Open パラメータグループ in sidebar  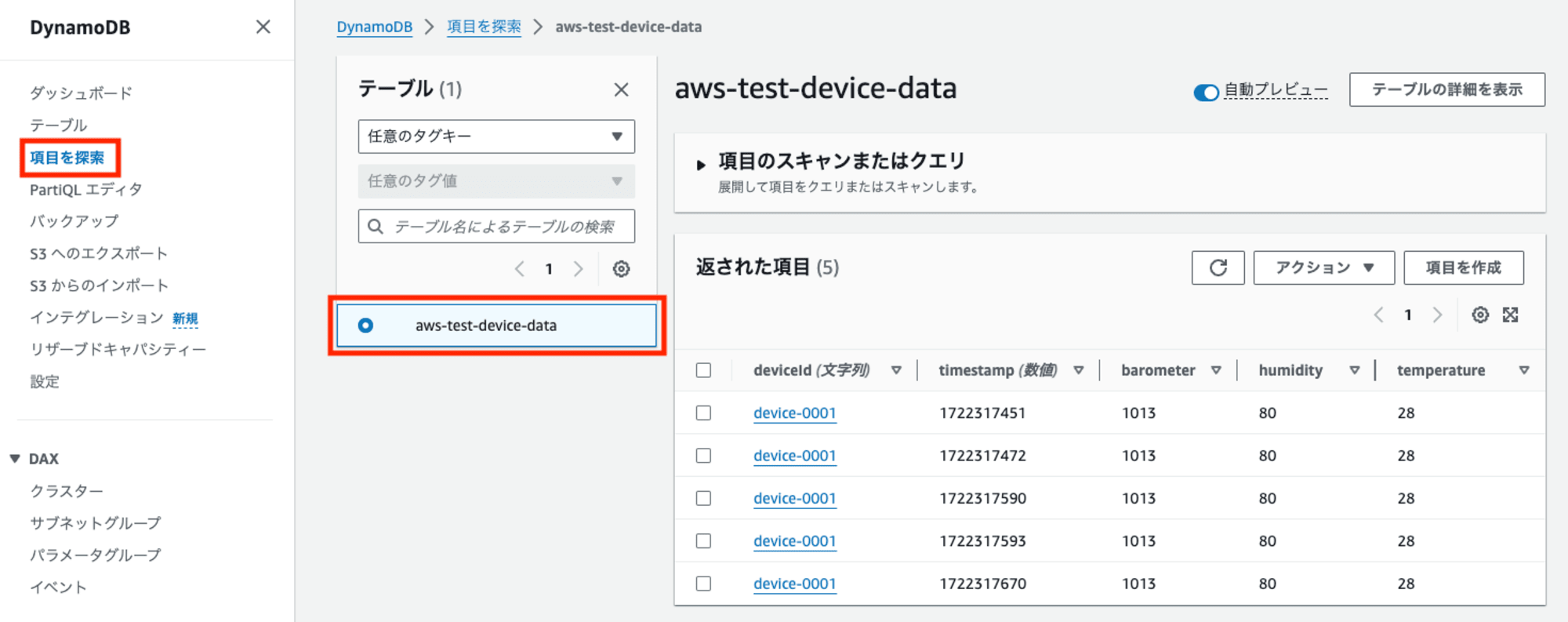(96, 555)
